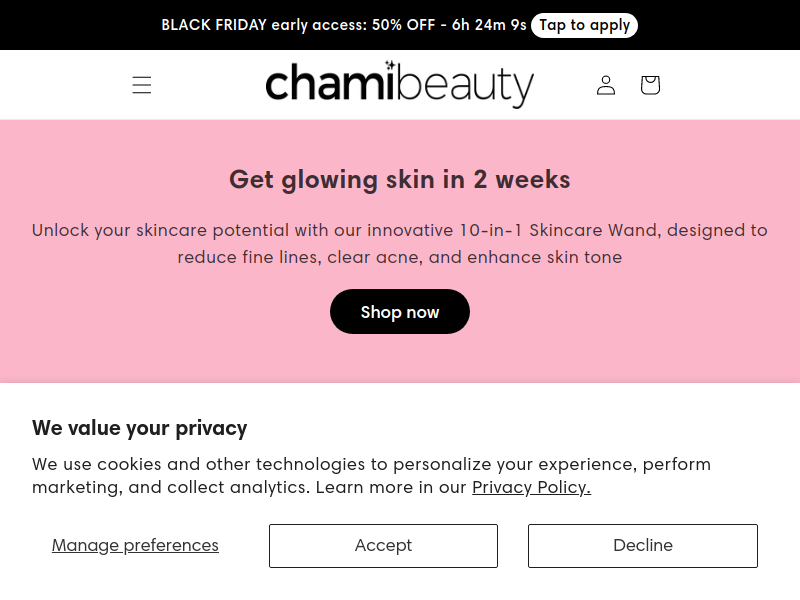
Task: Click the Shop now button
Action: click(399, 312)
